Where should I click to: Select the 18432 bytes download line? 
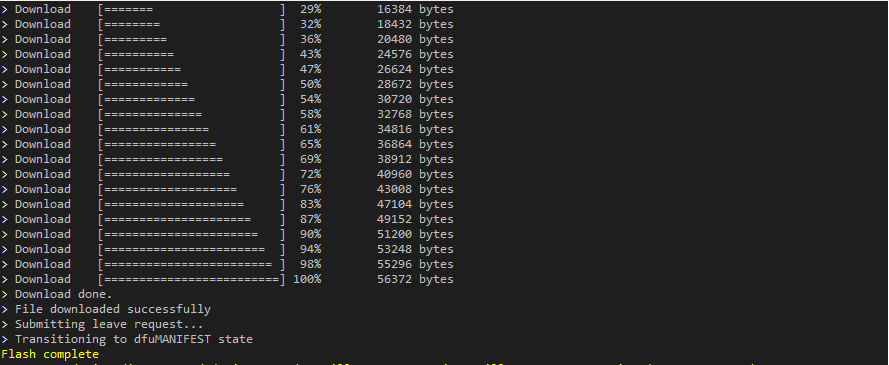[x=227, y=24]
